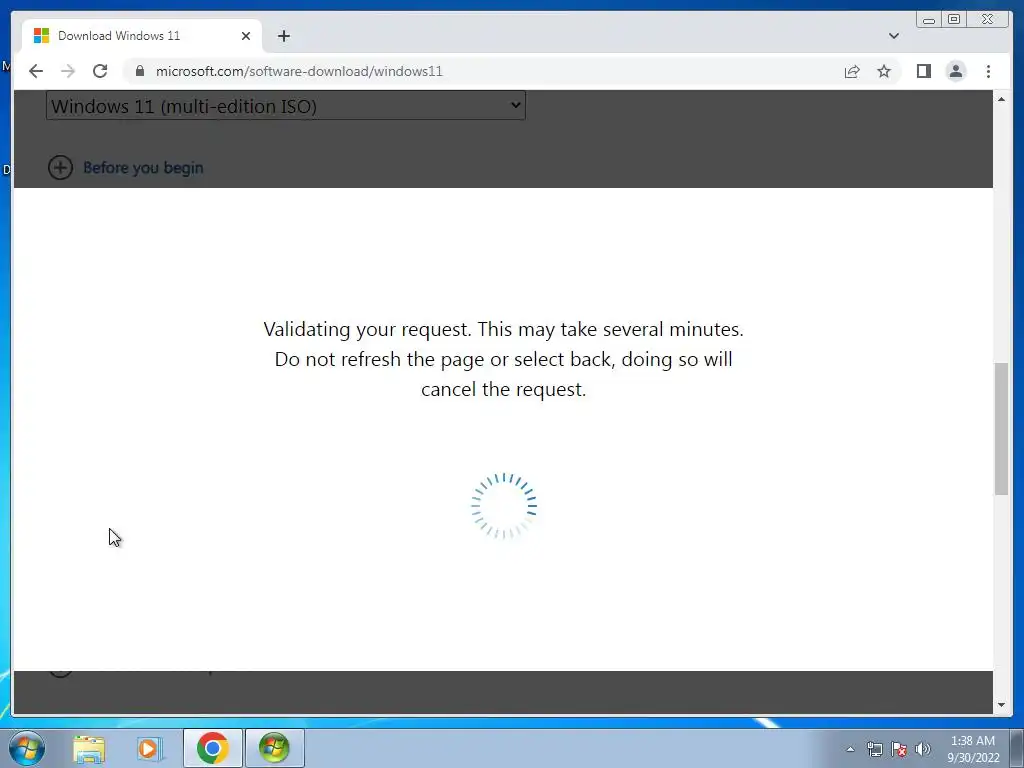The width and height of the screenshot is (1024, 768).
Task: Click the Before you begin link text
Action: point(143,168)
